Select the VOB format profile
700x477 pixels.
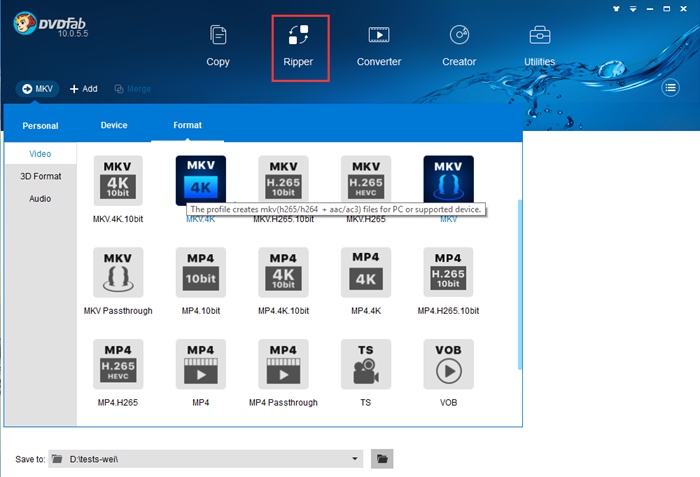pyautogui.click(x=448, y=364)
